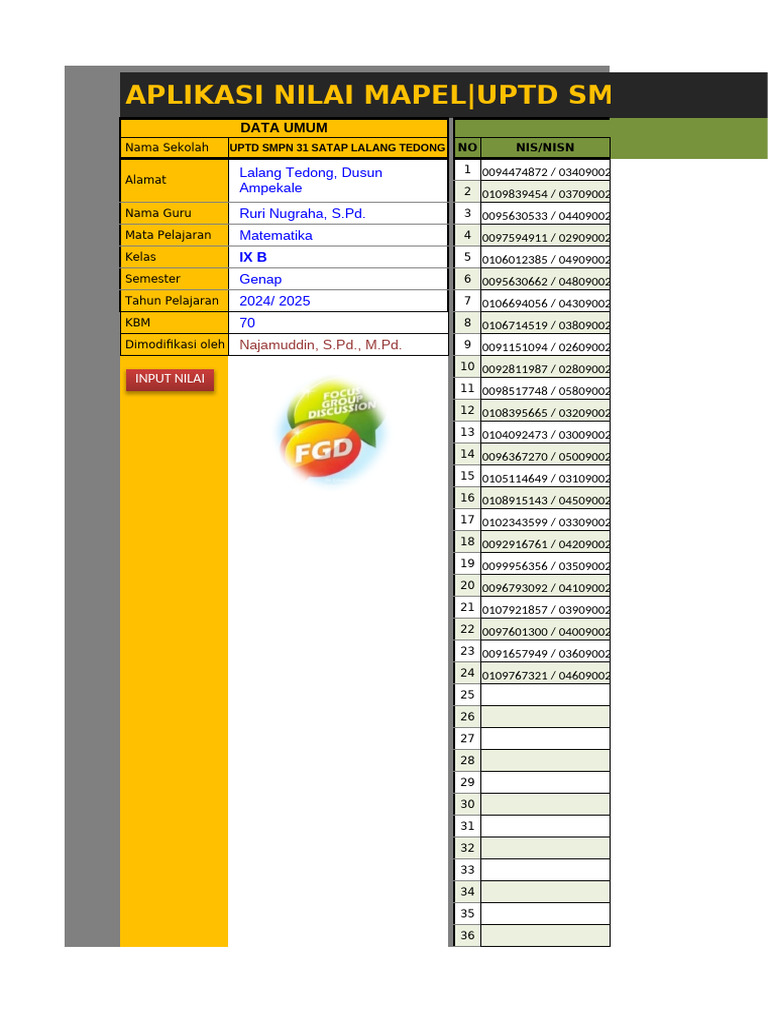Click the Kelas value IX B
The height and width of the screenshot is (1024, 768).
pyautogui.click(x=338, y=257)
